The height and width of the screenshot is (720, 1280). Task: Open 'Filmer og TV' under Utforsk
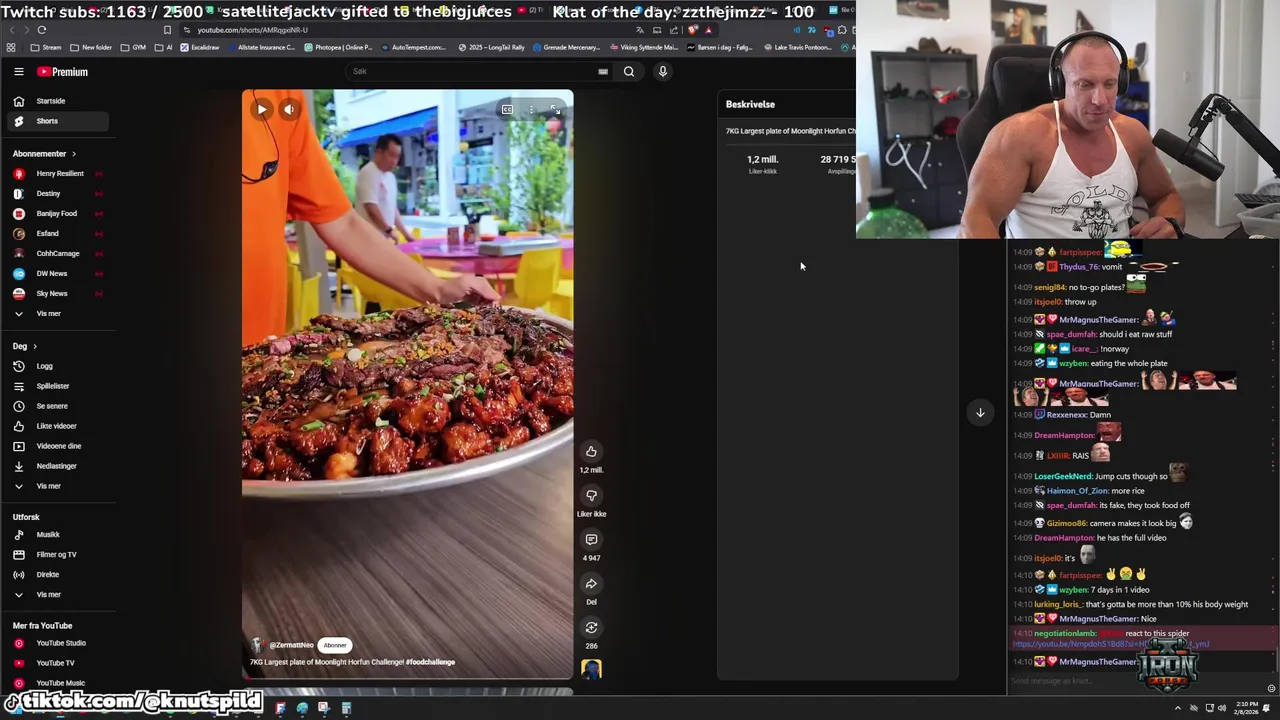point(56,555)
